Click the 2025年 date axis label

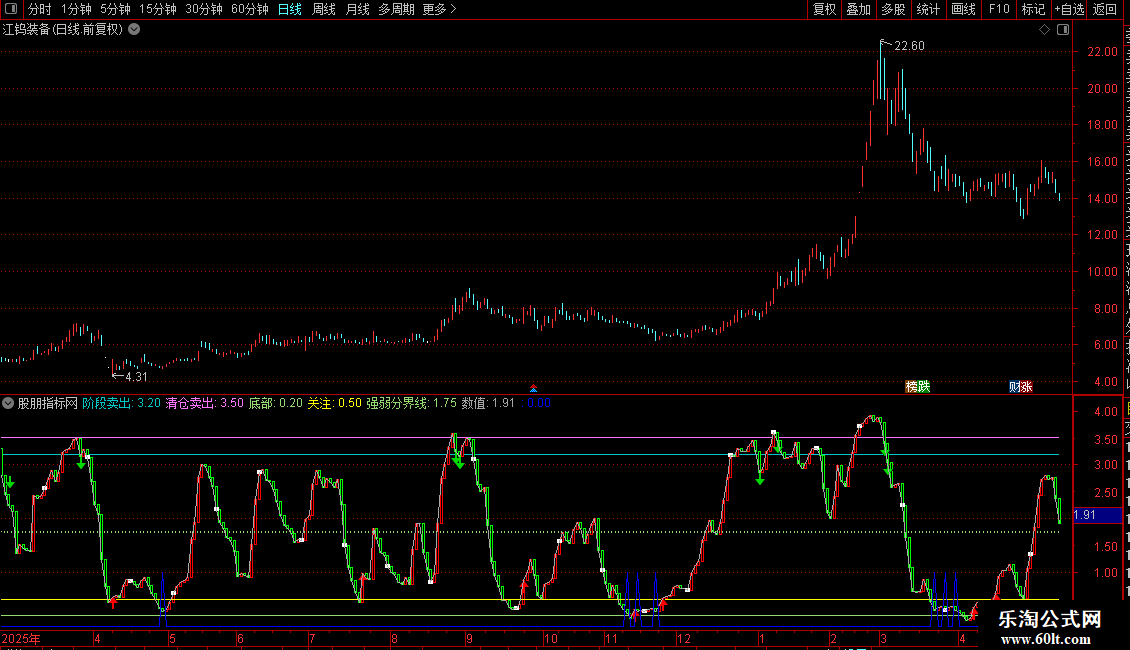pyautogui.click(x=21, y=639)
